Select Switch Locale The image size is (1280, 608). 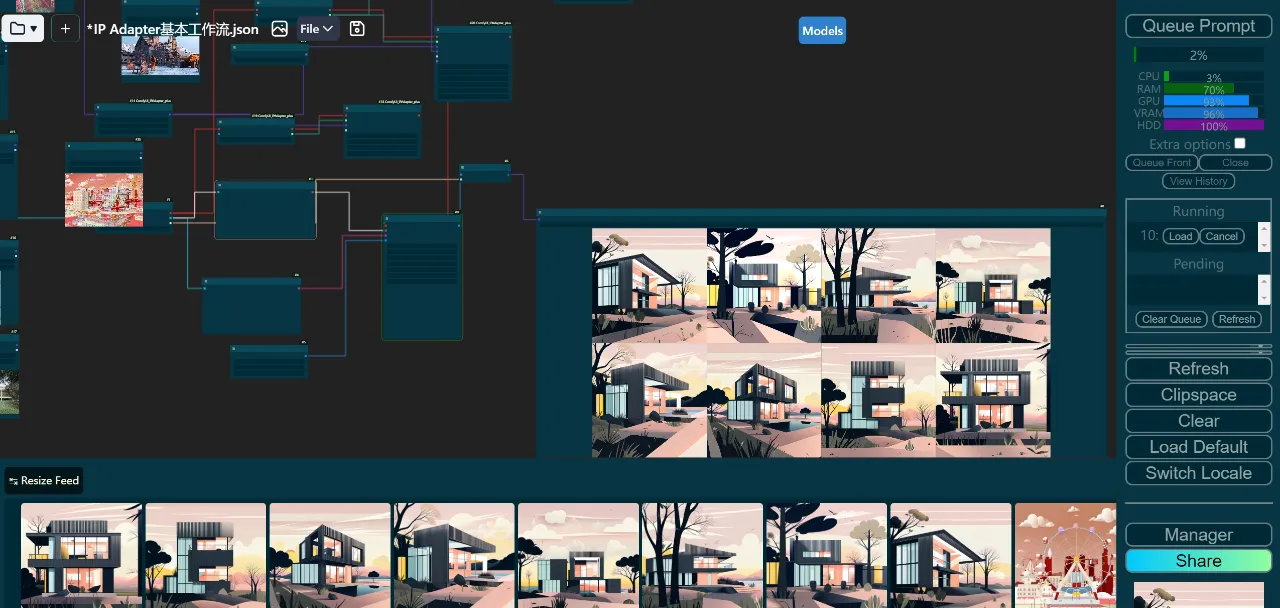[x=1198, y=473]
